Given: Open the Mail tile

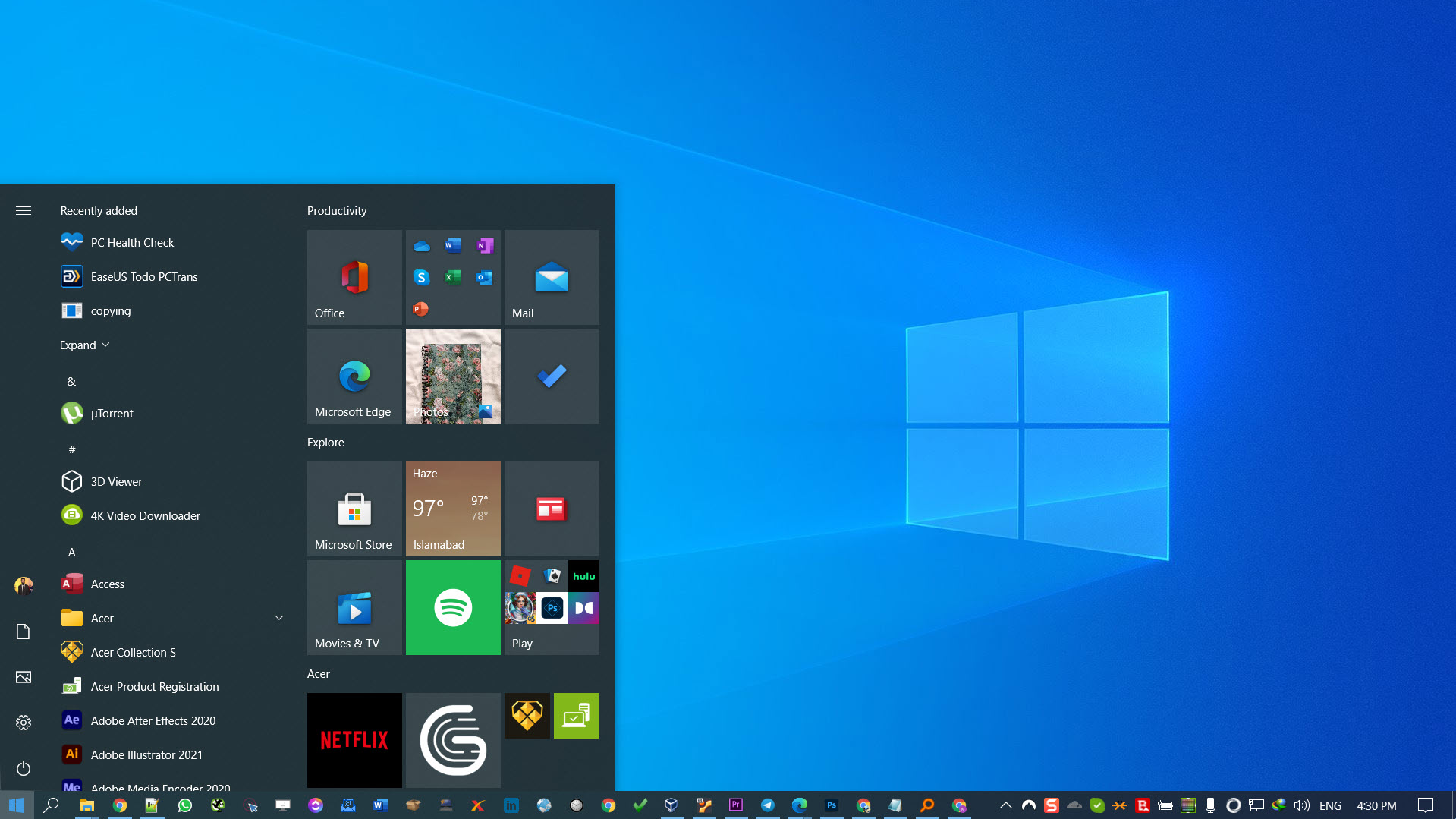Looking at the screenshot, I should click(552, 277).
